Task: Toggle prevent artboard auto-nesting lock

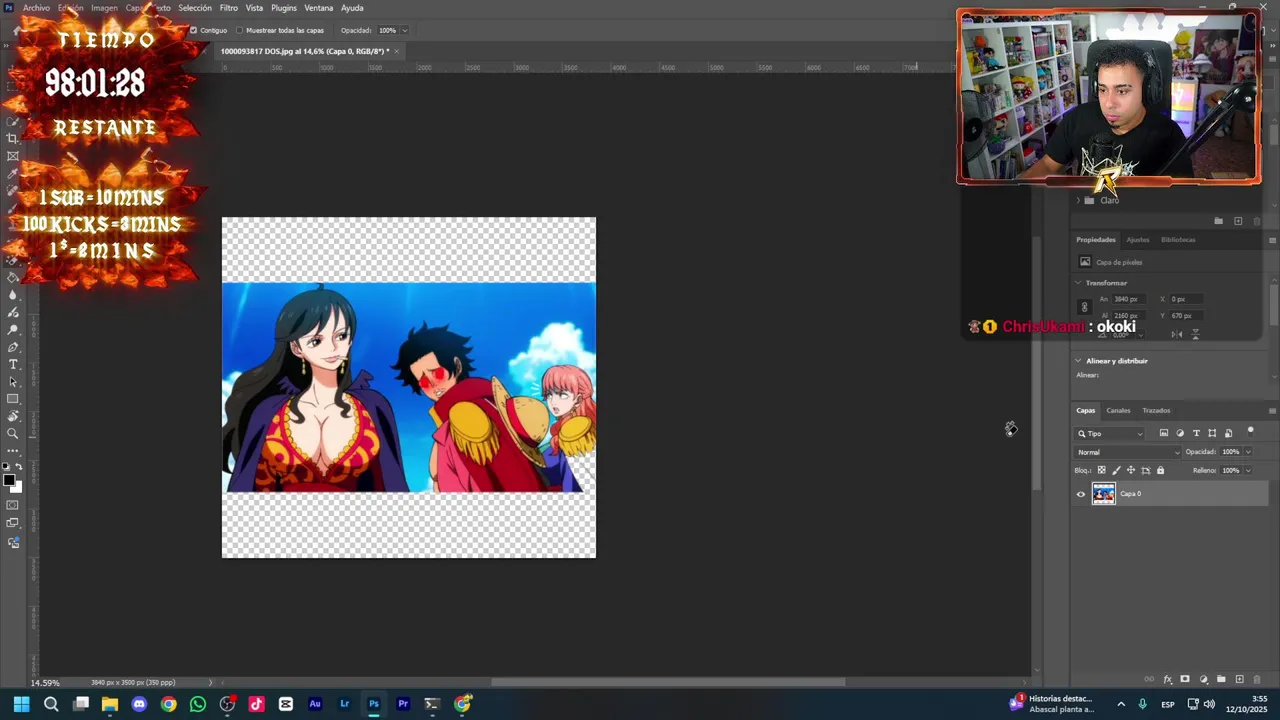Action: (x=1146, y=470)
